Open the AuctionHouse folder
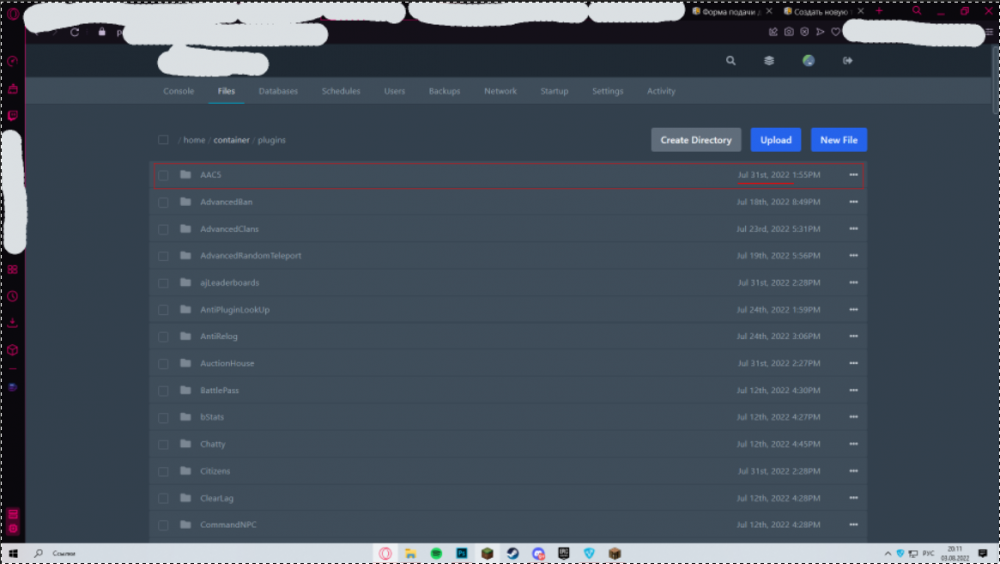 click(x=227, y=363)
